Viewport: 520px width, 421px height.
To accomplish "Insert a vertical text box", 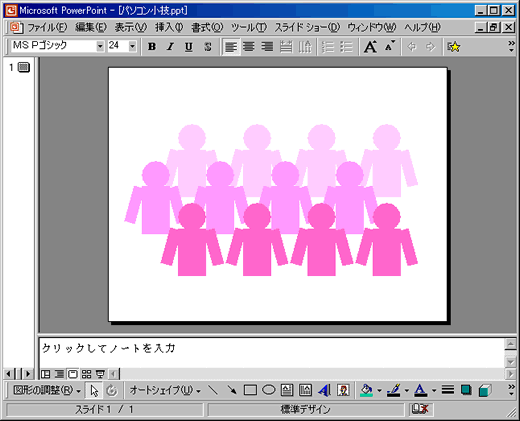I will [x=305, y=390].
